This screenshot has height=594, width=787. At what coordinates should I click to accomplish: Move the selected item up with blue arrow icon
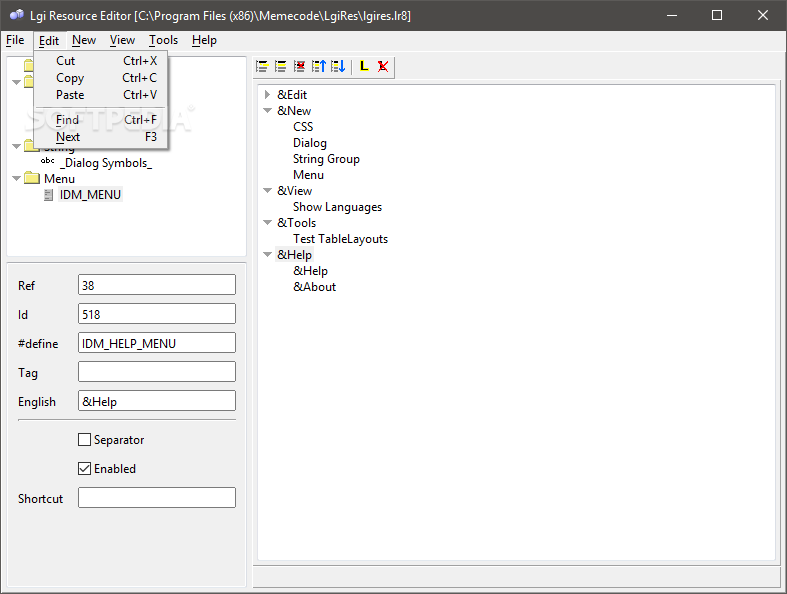tap(319, 66)
